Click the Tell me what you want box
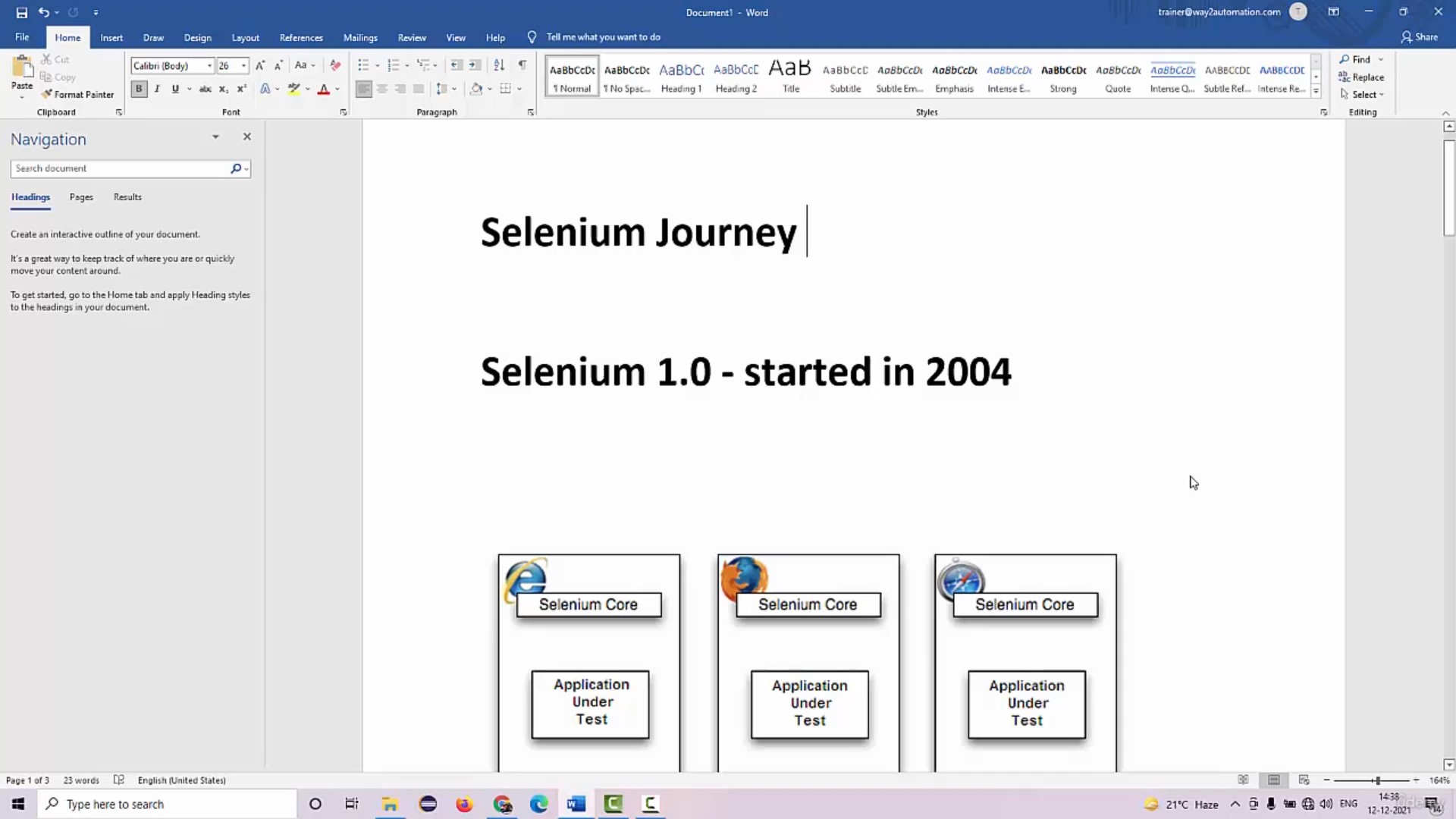 click(603, 37)
